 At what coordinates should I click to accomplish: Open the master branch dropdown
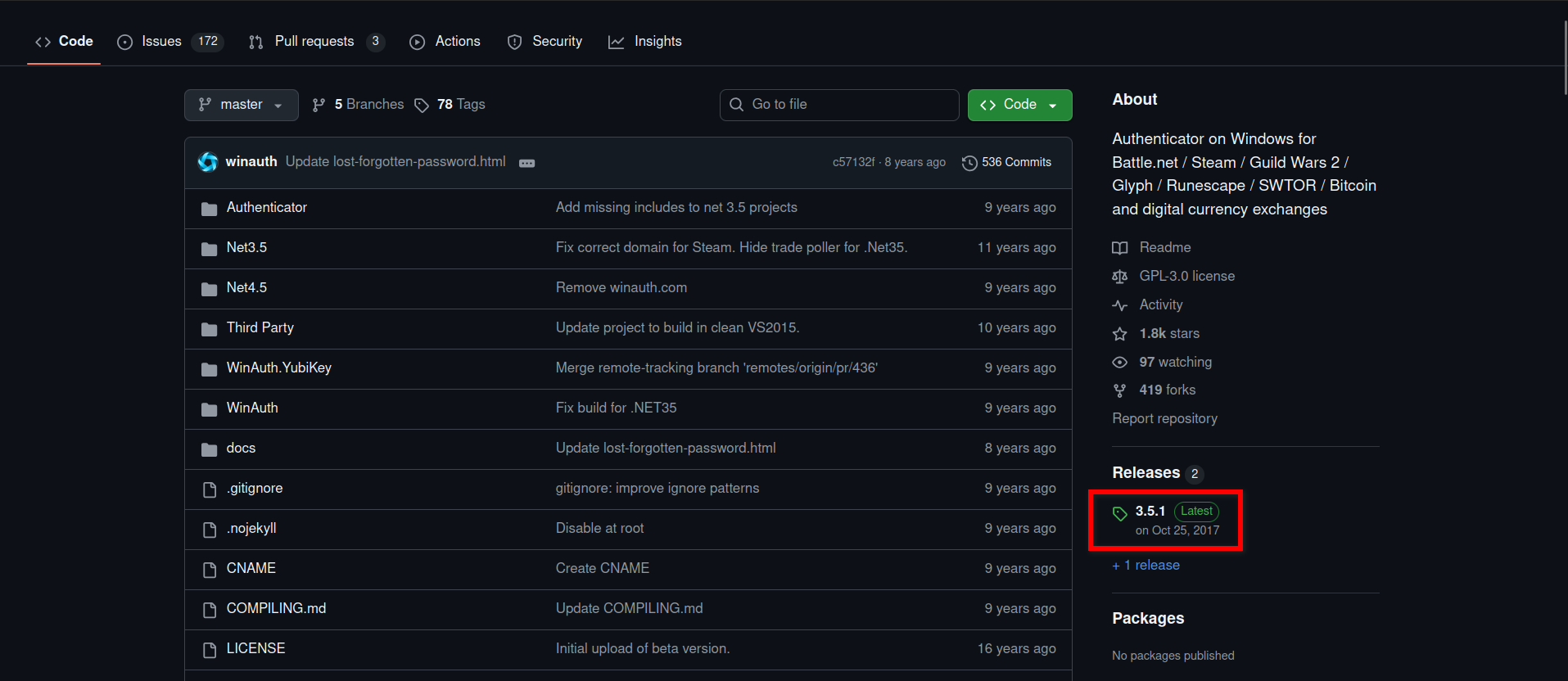pyautogui.click(x=241, y=105)
